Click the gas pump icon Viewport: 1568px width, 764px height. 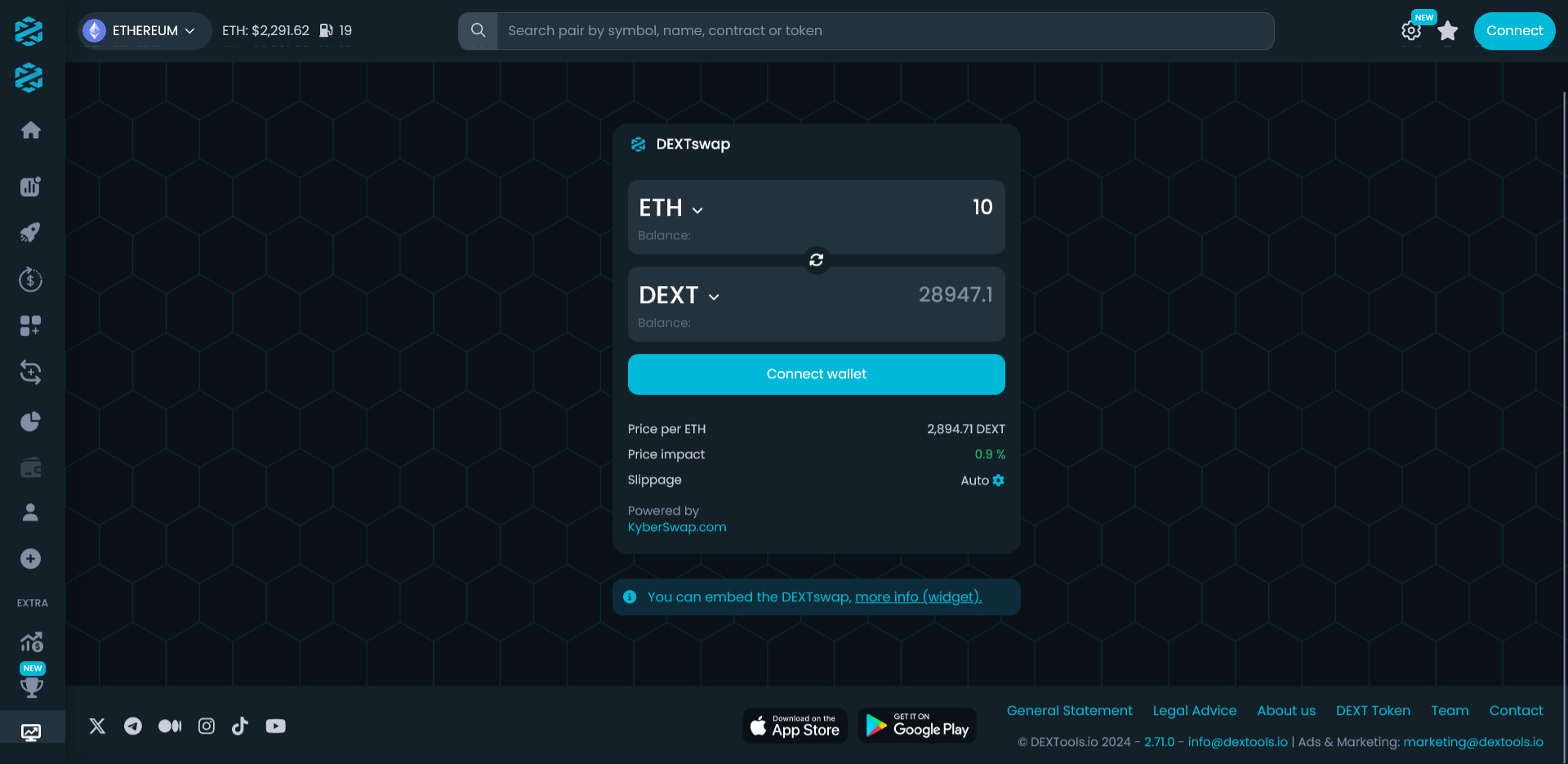pyautogui.click(x=326, y=30)
